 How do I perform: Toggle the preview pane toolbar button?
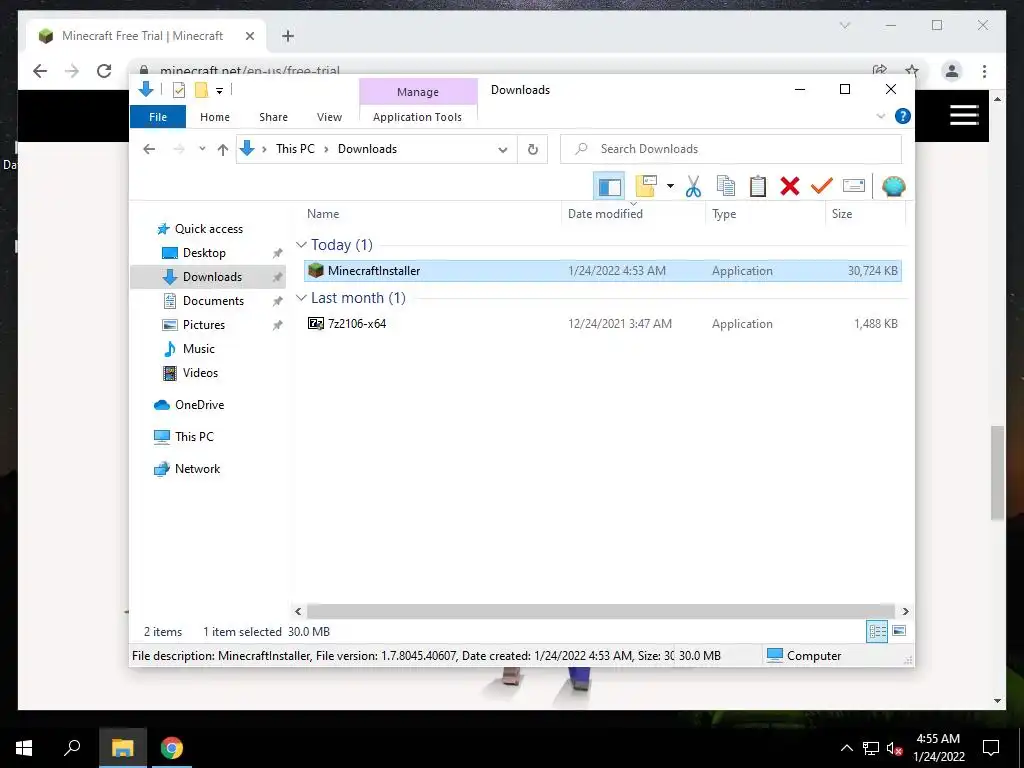coord(609,187)
